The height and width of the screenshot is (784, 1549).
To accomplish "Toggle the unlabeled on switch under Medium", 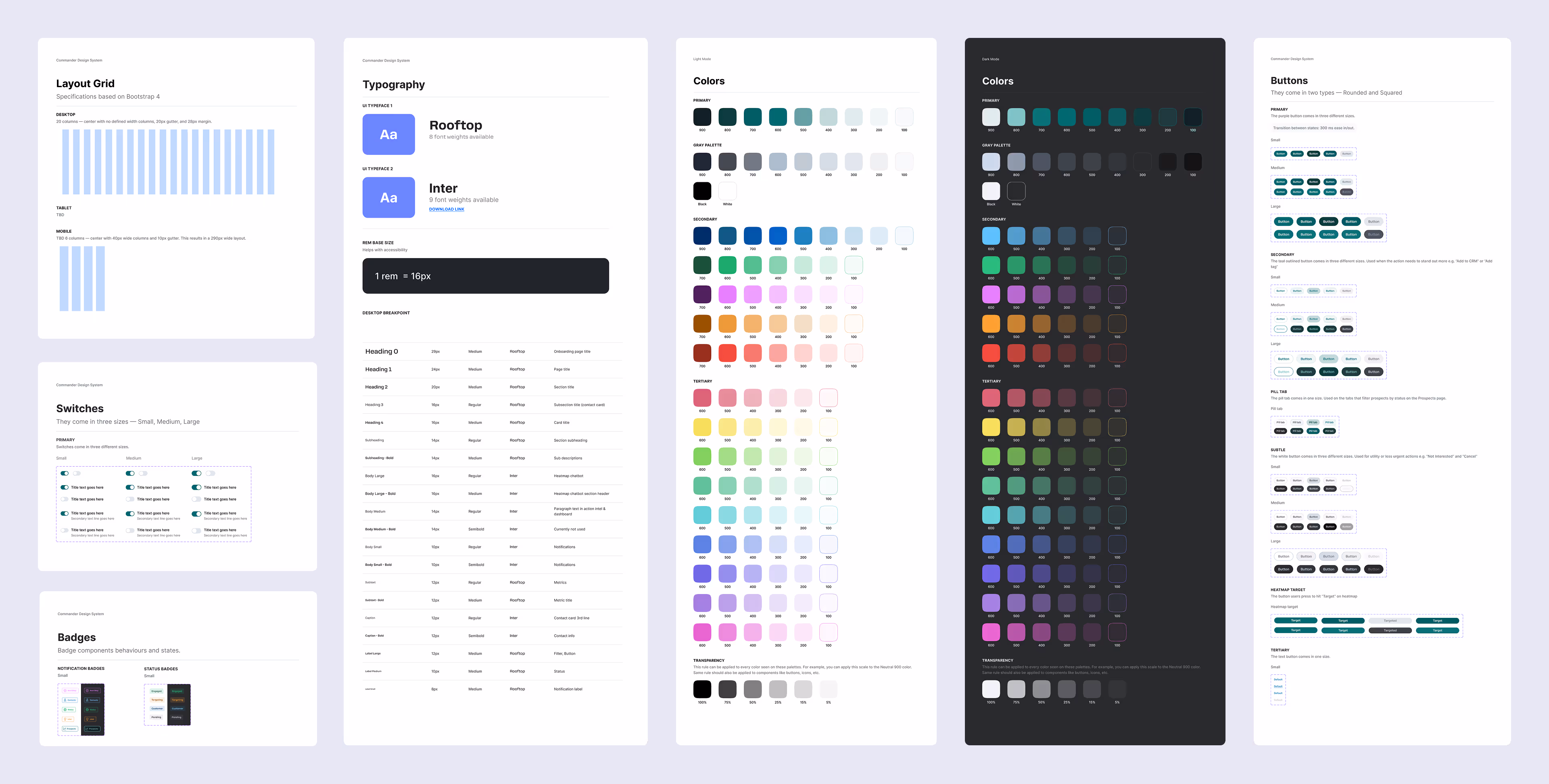I will click(x=130, y=473).
